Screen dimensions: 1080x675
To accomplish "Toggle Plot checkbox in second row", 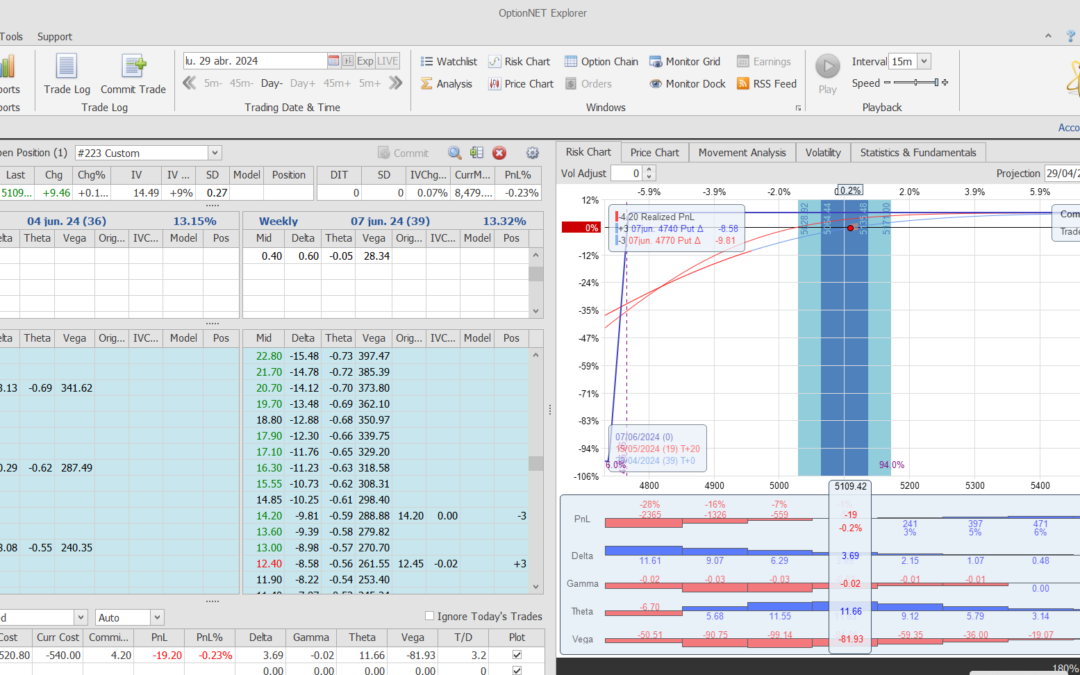I will 516,670.
